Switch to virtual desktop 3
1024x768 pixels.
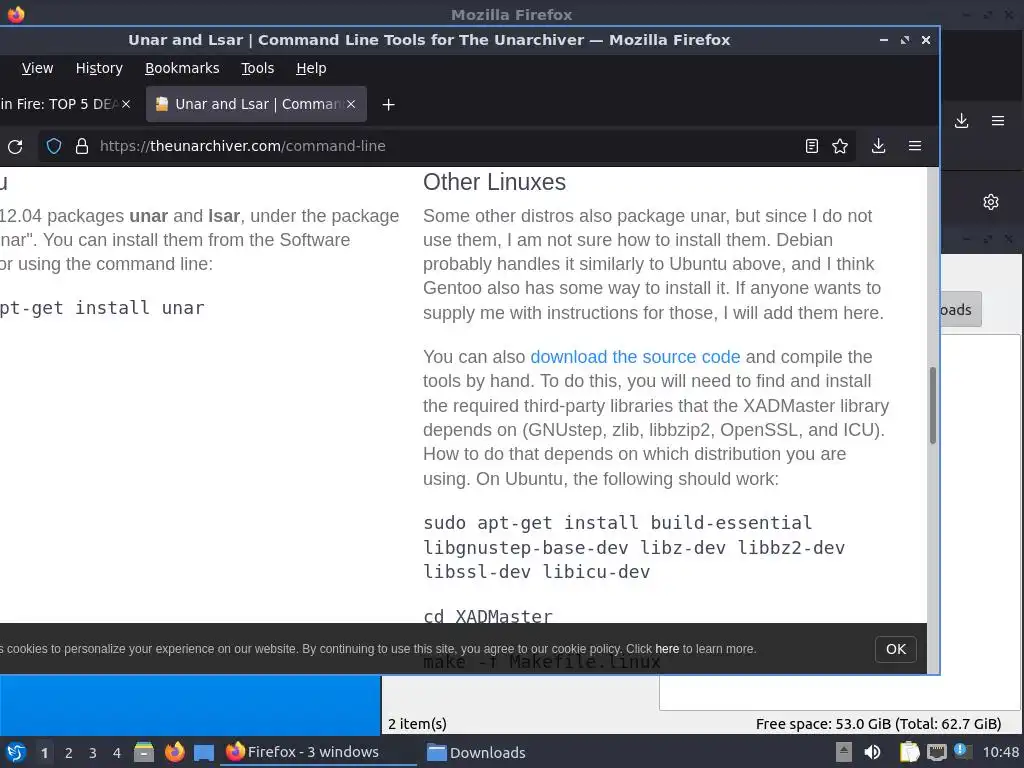pos(93,752)
